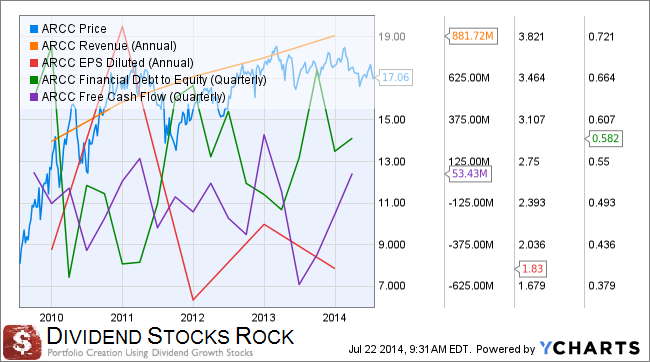
Task: Click the 0.582 debt to equity tag
Action: tap(604, 138)
